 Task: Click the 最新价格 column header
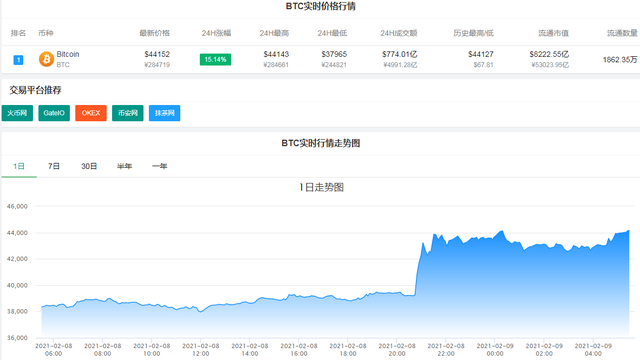pyautogui.click(x=155, y=33)
